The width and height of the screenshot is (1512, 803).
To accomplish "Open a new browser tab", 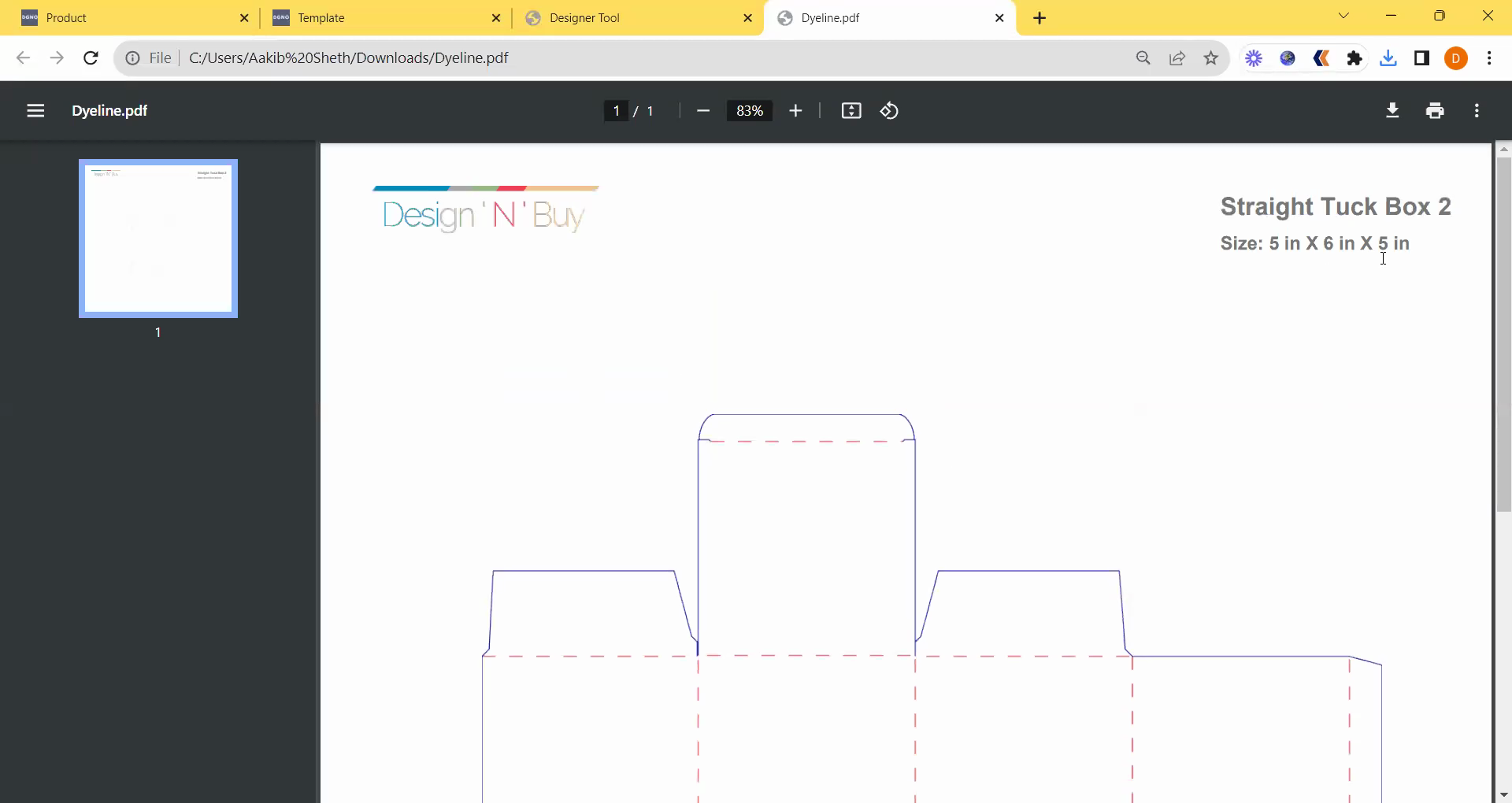I will [1039, 18].
